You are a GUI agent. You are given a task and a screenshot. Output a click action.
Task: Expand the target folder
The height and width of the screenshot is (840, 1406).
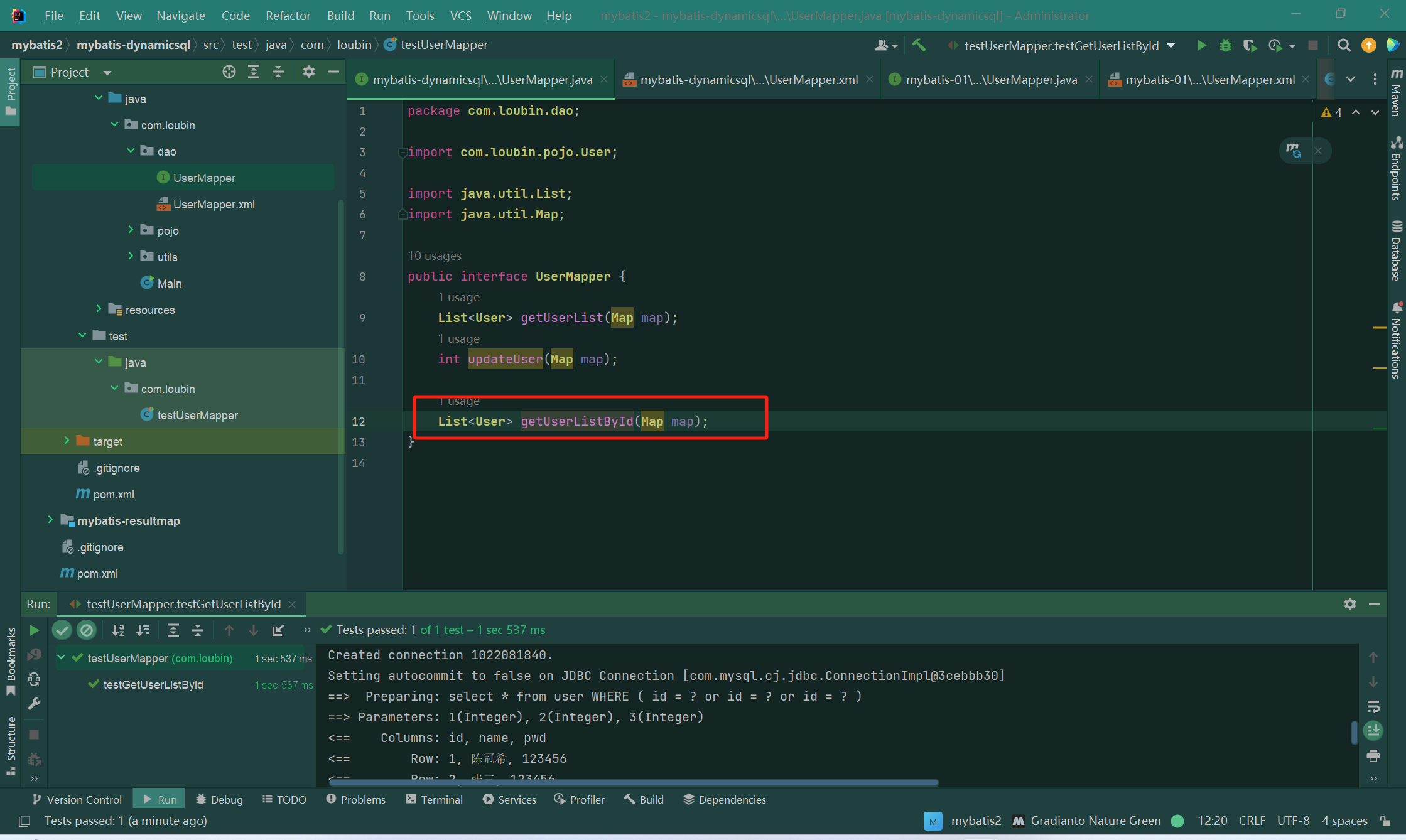67,441
